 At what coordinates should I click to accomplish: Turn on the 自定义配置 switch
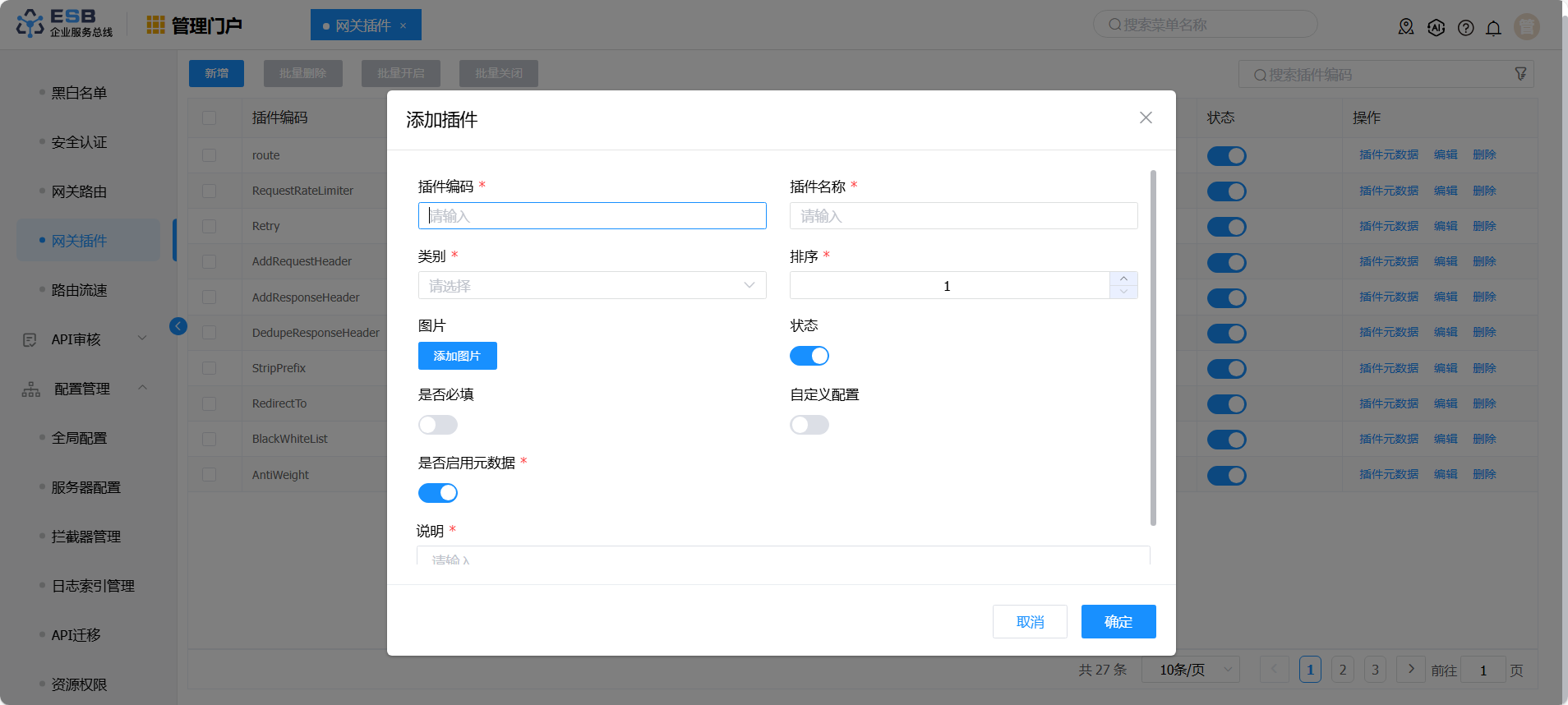(809, 425)
